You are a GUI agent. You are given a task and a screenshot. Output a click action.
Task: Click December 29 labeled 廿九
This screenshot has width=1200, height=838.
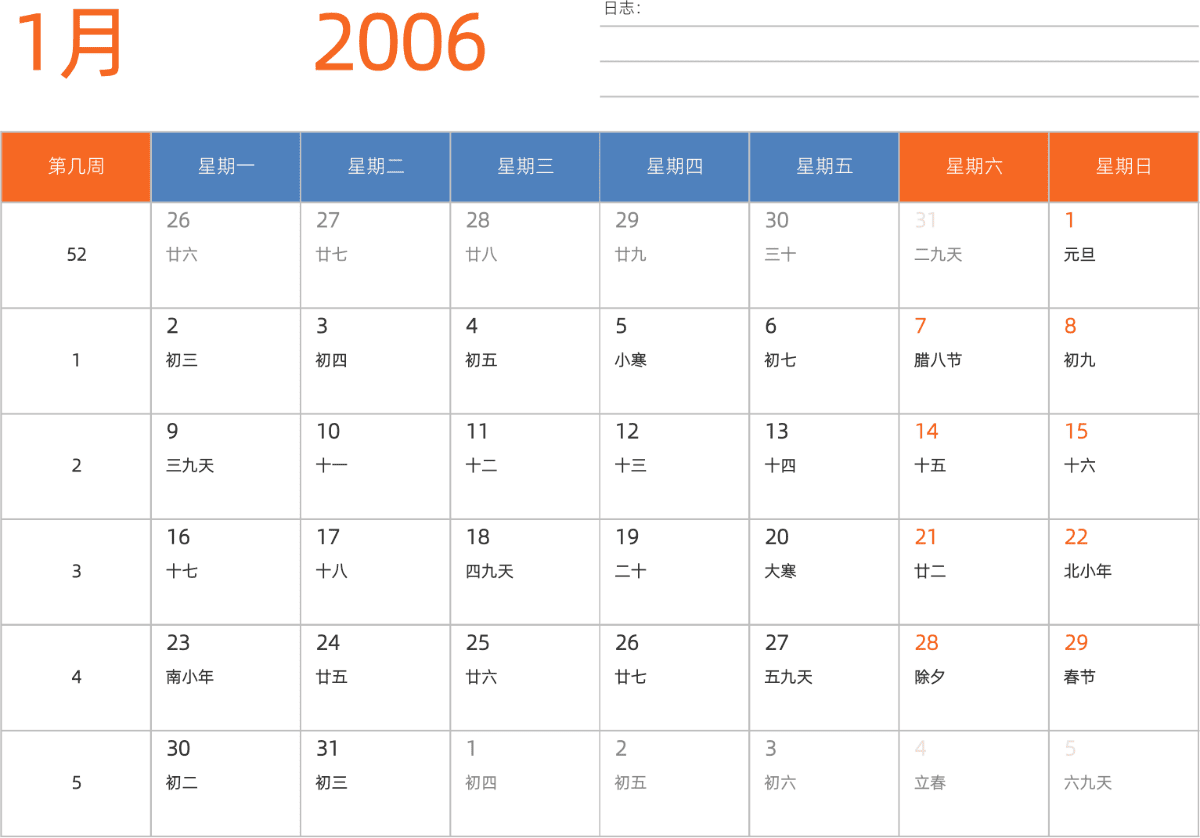point(674,255)
